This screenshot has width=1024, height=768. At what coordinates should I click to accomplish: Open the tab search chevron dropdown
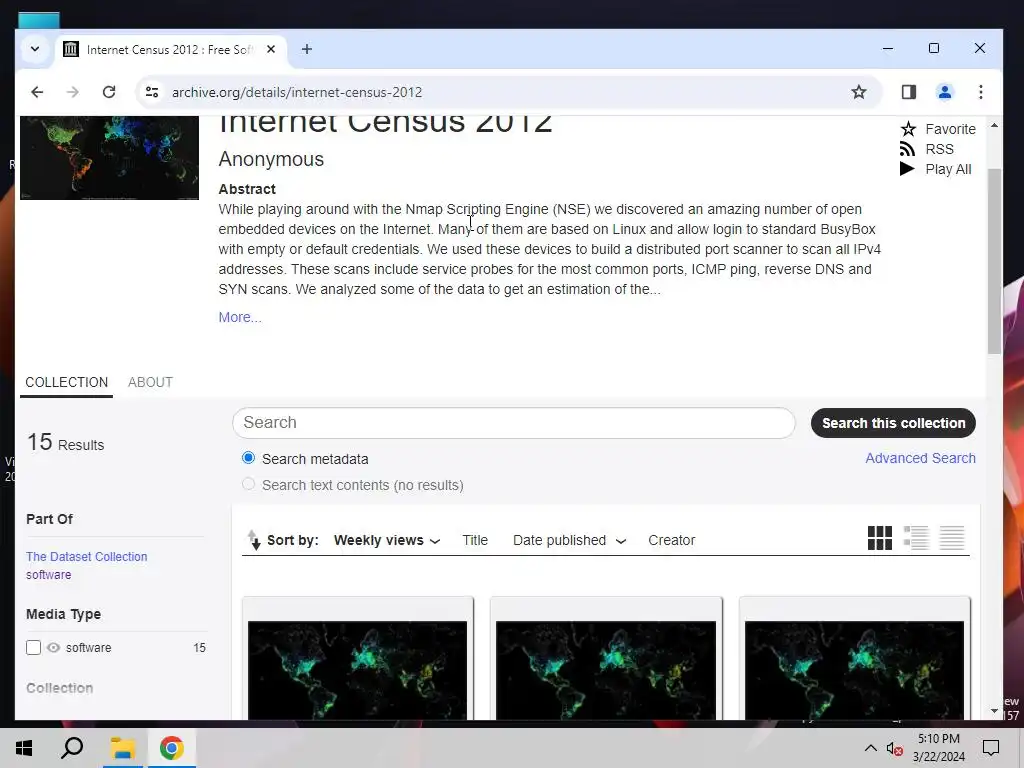(x=35, y=49)
